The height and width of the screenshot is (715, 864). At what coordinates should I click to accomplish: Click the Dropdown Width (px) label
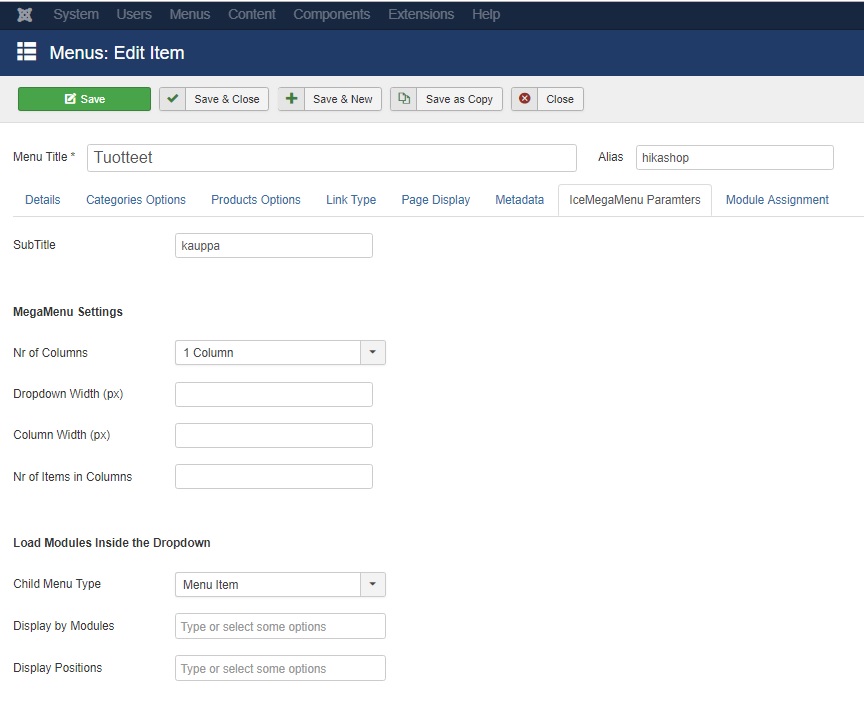tap(68, 394)
